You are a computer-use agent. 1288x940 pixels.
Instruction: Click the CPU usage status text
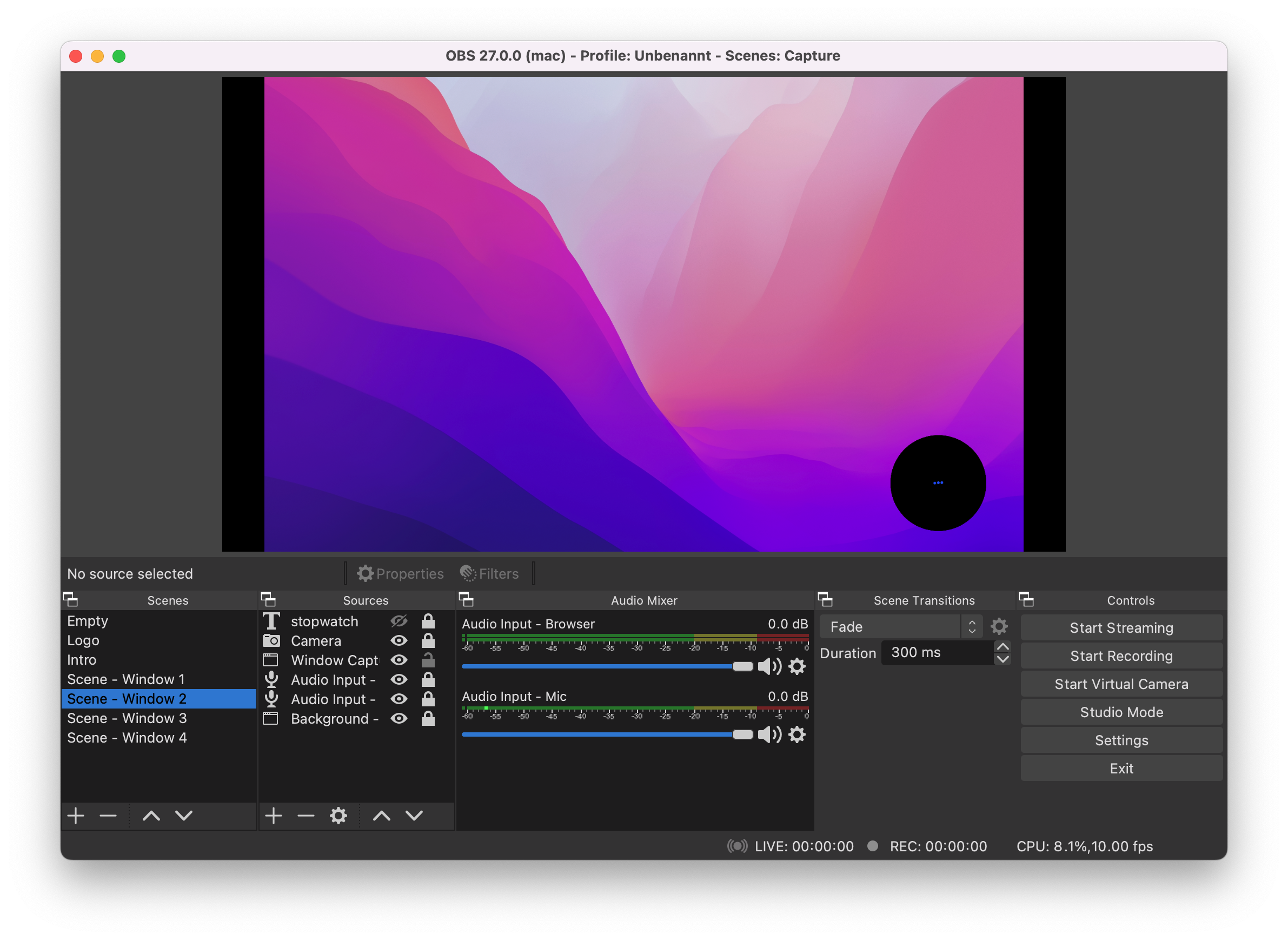click(x=1084, y=846)
